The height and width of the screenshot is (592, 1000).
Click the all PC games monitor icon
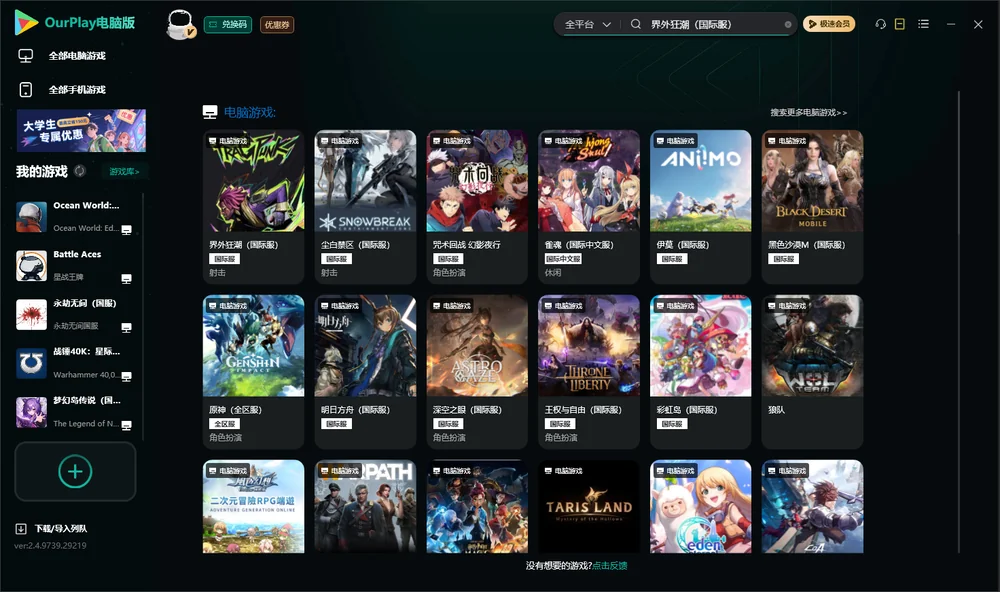point(26,56)
